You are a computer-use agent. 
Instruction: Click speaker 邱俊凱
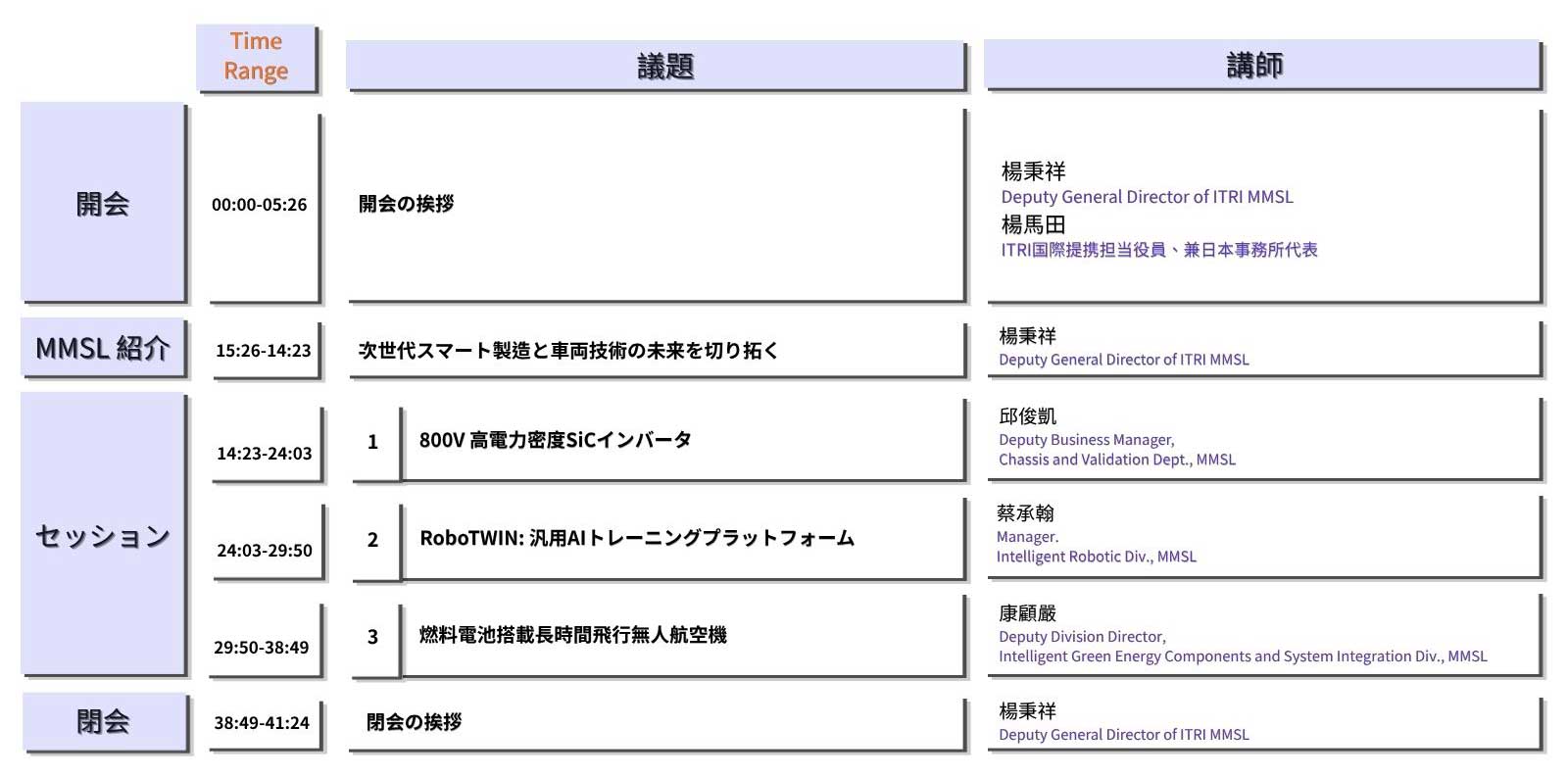1027,416
